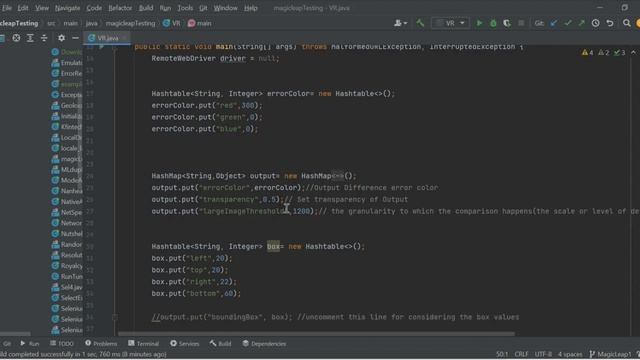The image size is (640, 360).
Task: Click the Git branch widget in status bar
Action: pyautogui.click(x=610, y=354)
